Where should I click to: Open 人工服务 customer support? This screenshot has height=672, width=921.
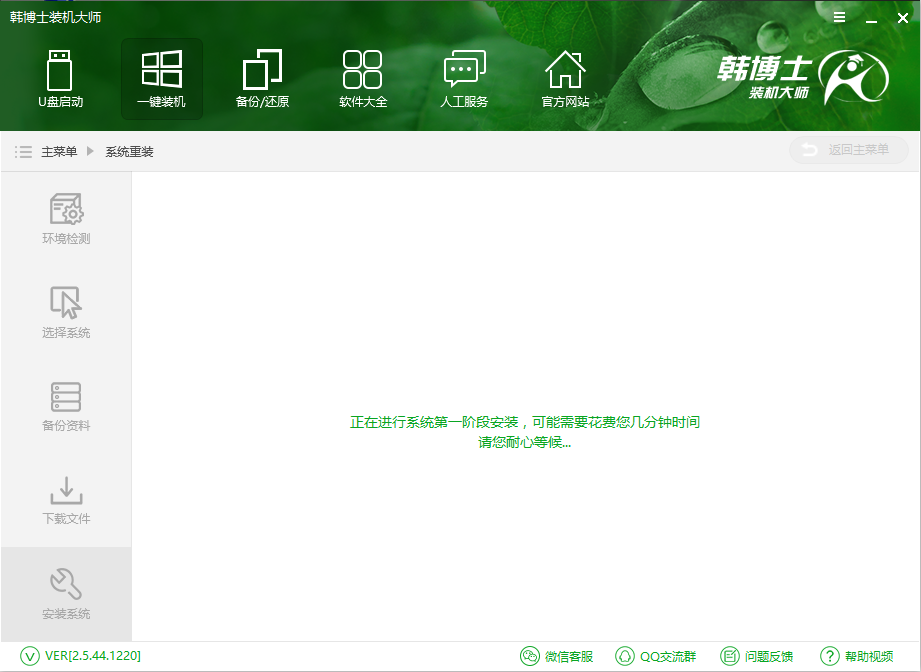pyautogui.click(x=463, y=78)
